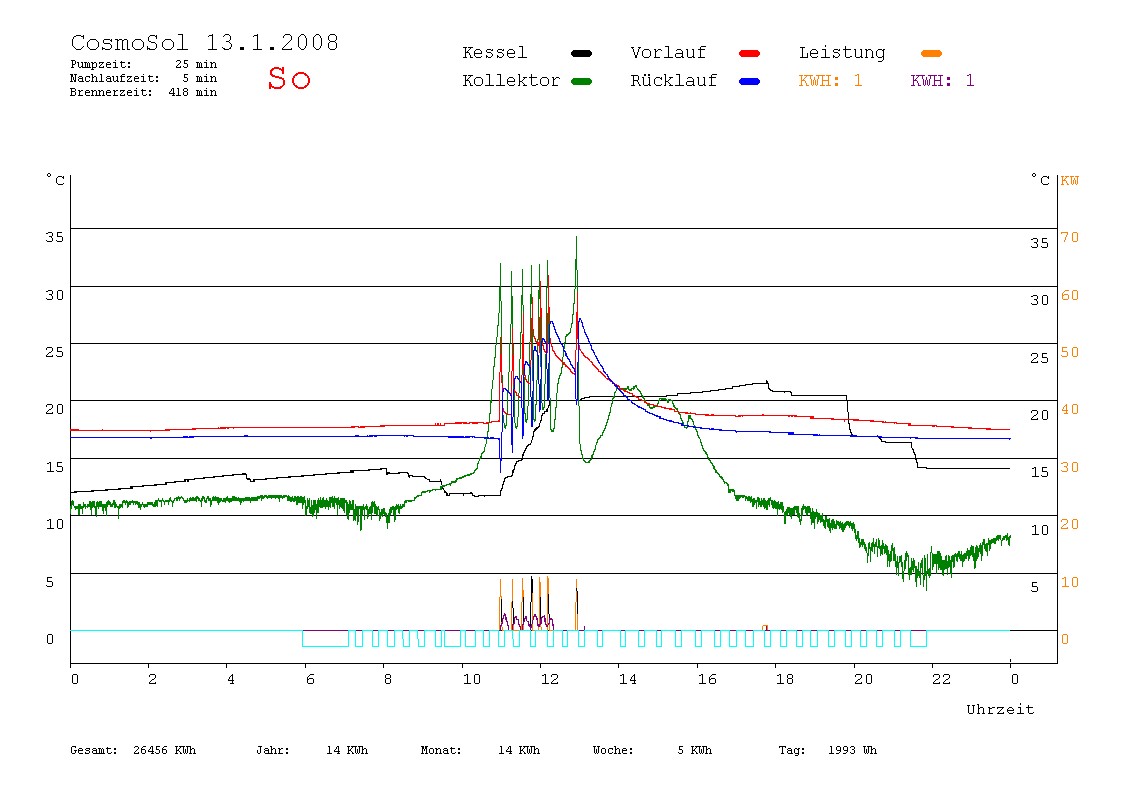The height and width of the screenshot is (812, 1148).
Task: Select the blue Rücklauf legend swatch
Action: pos(750,81)
